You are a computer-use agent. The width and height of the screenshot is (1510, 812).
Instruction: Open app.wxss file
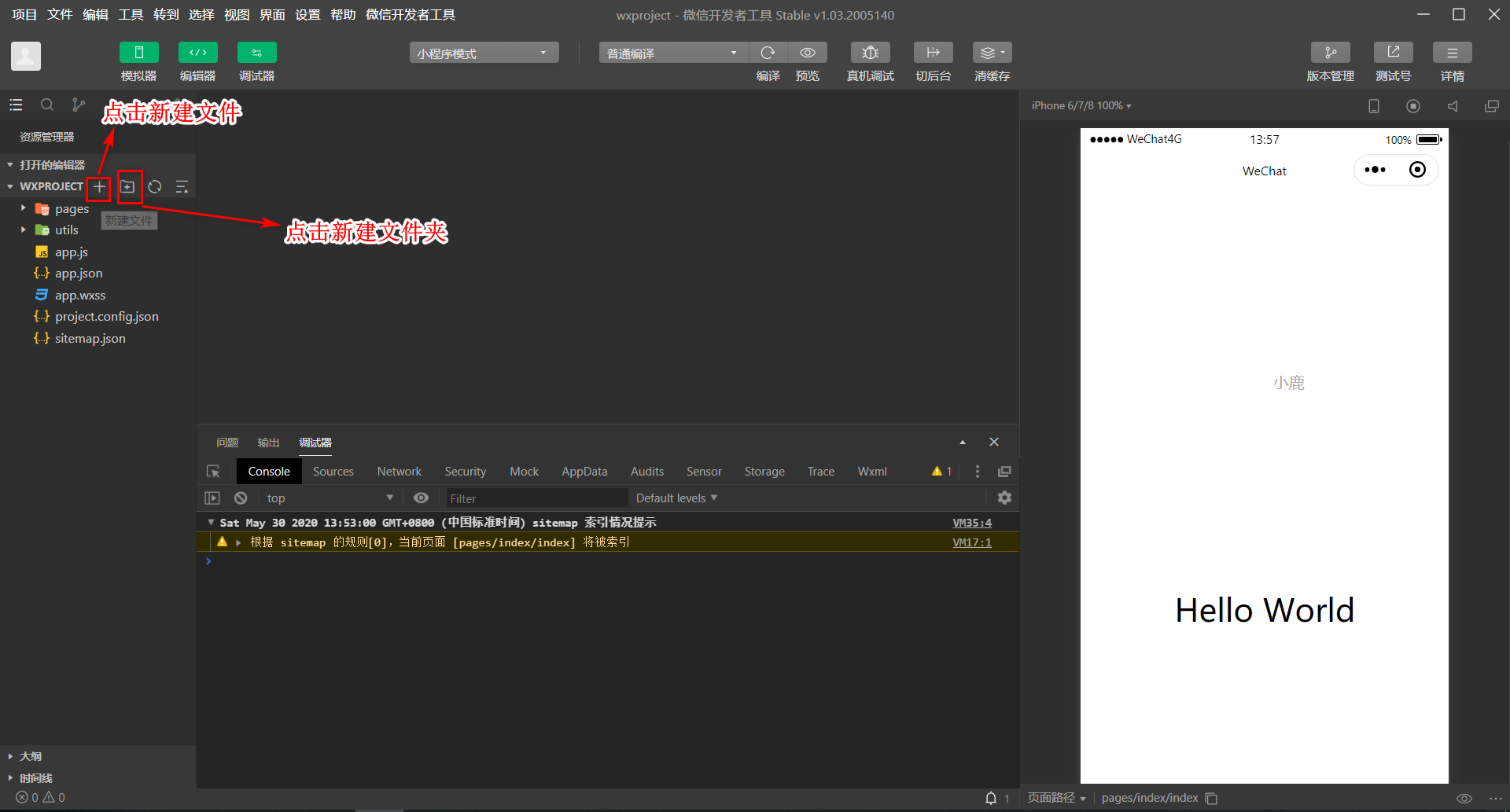point(80,296)
